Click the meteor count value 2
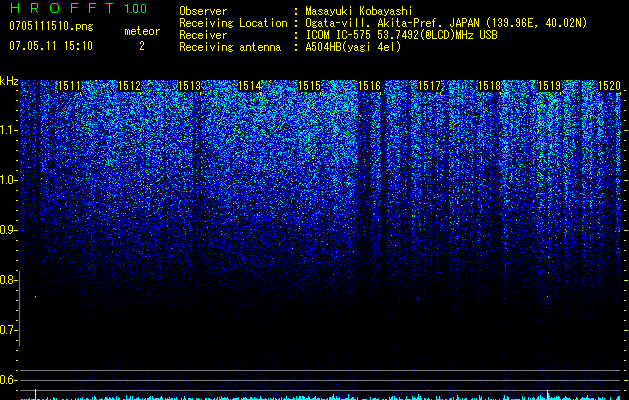 click(x=142, y=46)
